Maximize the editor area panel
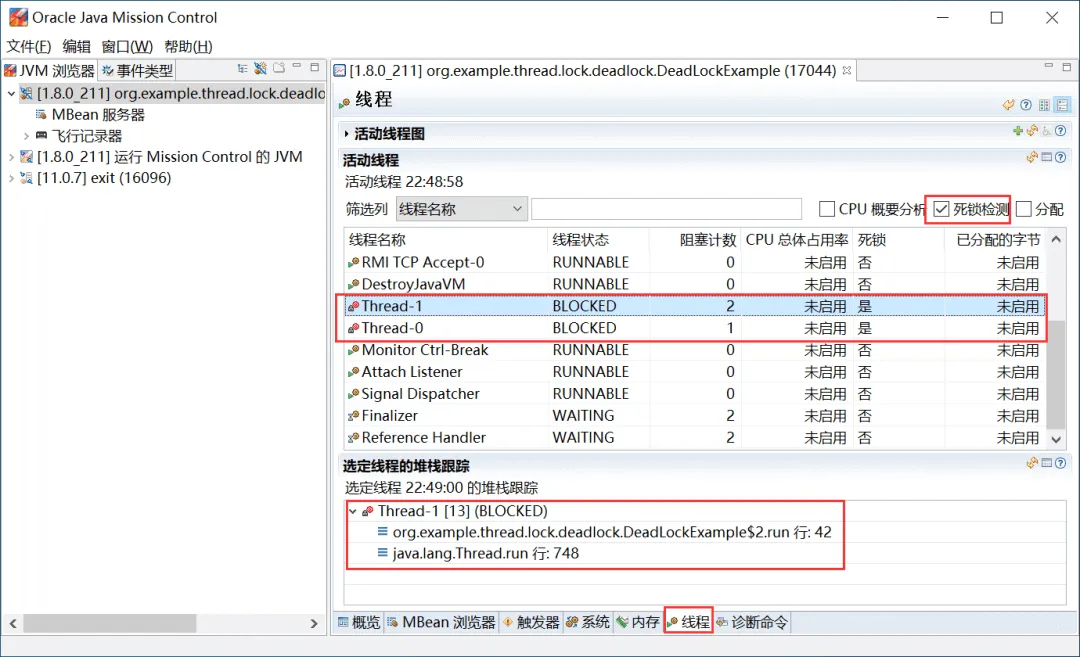The width and height of the screenshot is (1080, 657). (x=1066, y=67)
